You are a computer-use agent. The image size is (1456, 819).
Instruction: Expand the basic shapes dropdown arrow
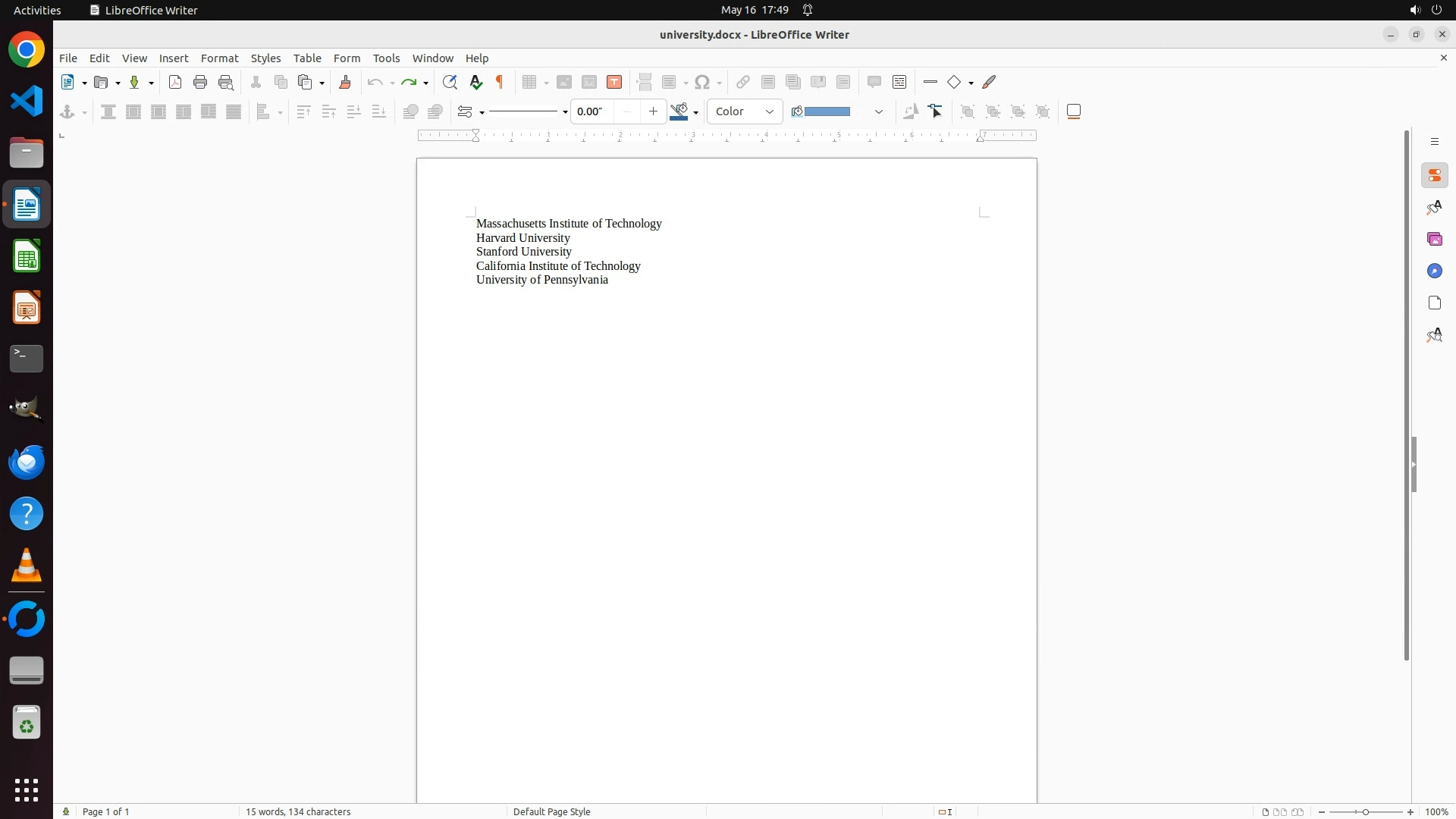(971, 83)
